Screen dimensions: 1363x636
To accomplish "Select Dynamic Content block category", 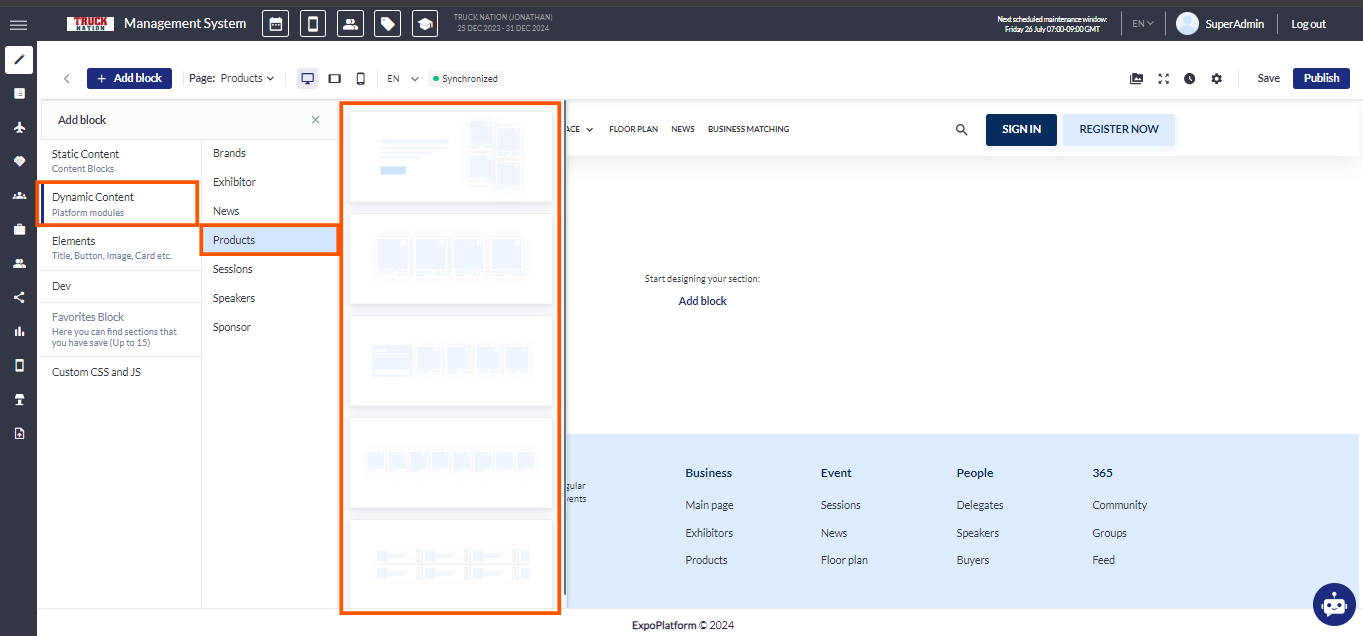I will tap(120, 204).
